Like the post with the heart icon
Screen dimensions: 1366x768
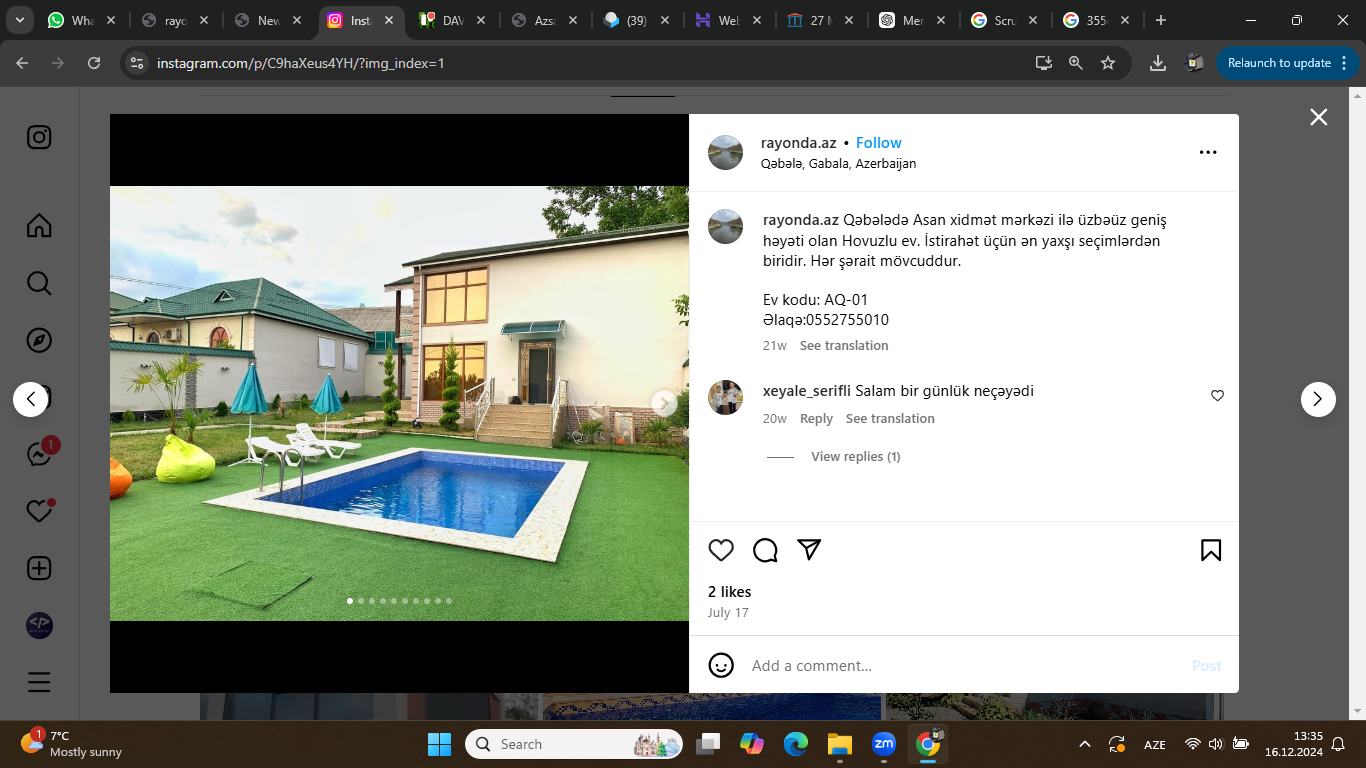point(721,550)
